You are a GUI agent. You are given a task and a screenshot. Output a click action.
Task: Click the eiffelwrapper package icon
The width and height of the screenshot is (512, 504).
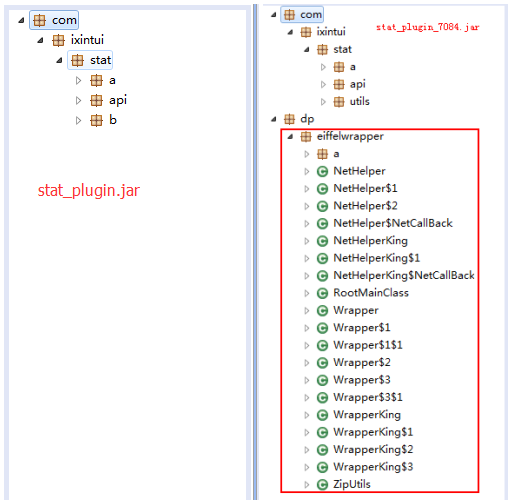(x=306, y=136)
